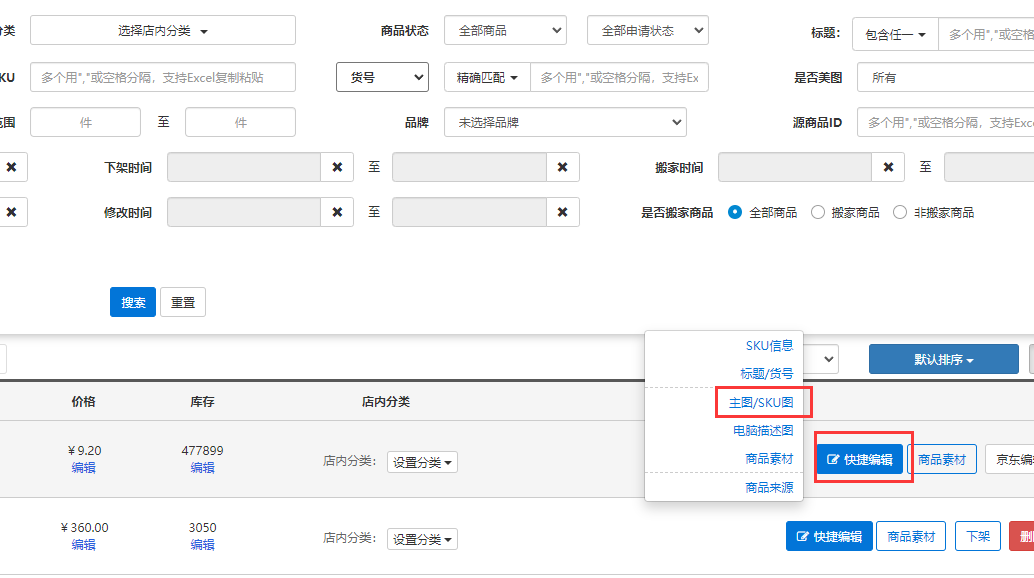Image resolution: width=1034 pixels, height=578 pixels.
Task: Open the 选择店内分类 dropdown
Action: [163, 31]
